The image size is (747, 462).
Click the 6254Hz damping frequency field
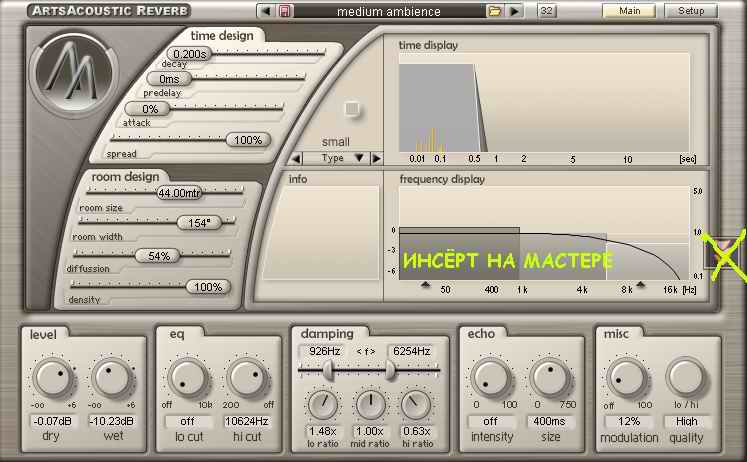tap(412, 352)
